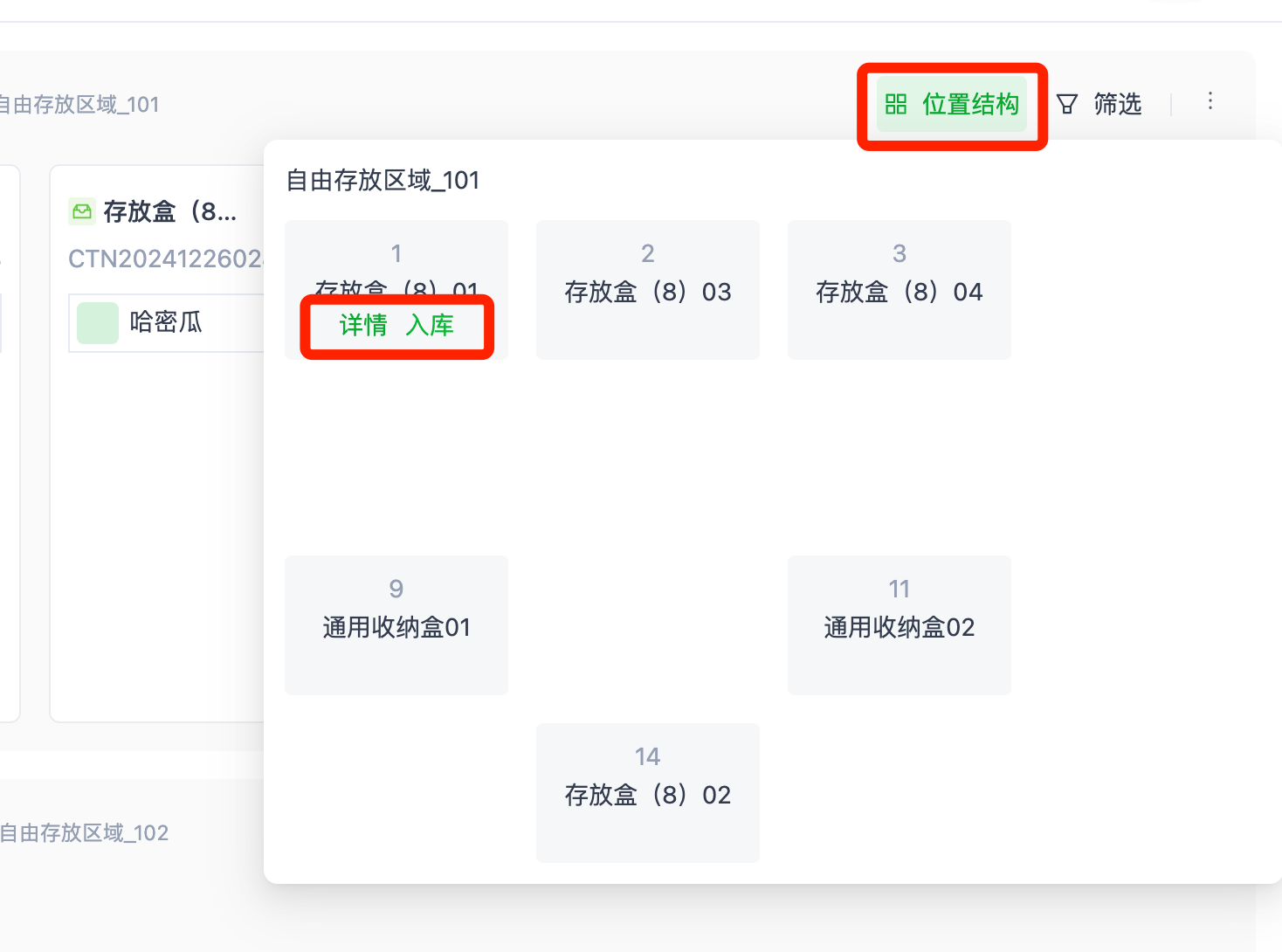Select cell 3 存放盒（8）04
The width and height of the screenshot is (1282, 952).
point(899,289)
